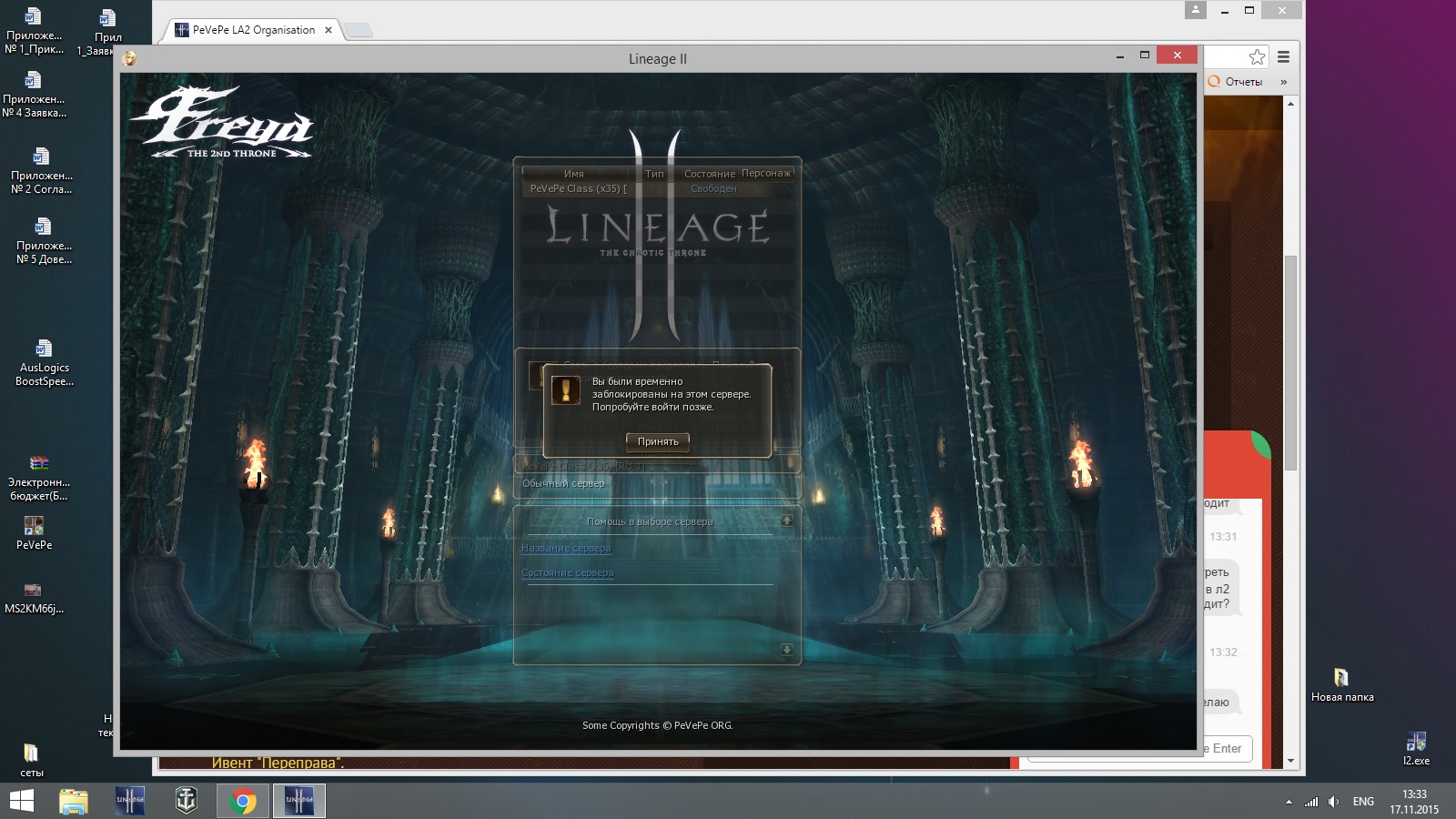Click Chrome user profile icon
The width and height of the screenshot is (1456, 819).
coord(1196,10)
